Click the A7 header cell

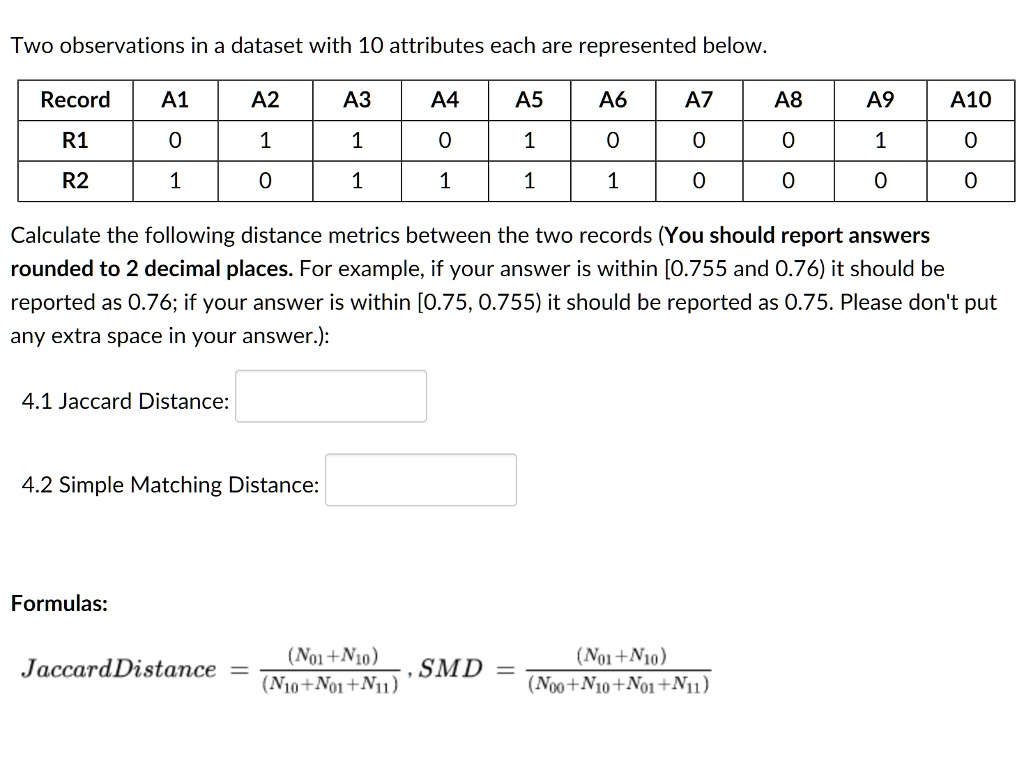point(698,99)
